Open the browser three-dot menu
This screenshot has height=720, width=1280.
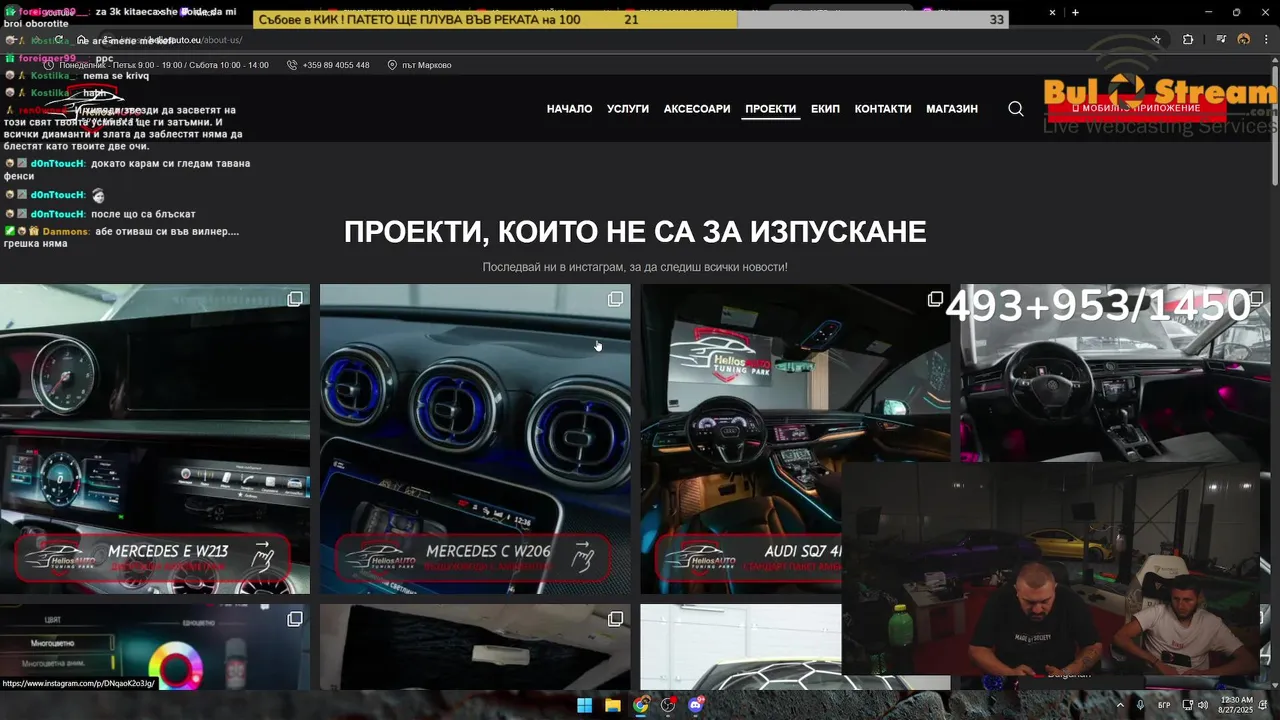[1265, 40]
